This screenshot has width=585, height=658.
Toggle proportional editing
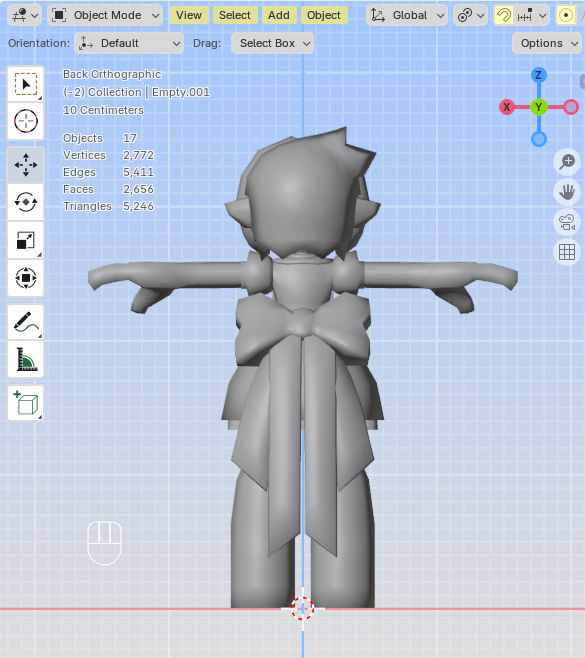[566, 16]
